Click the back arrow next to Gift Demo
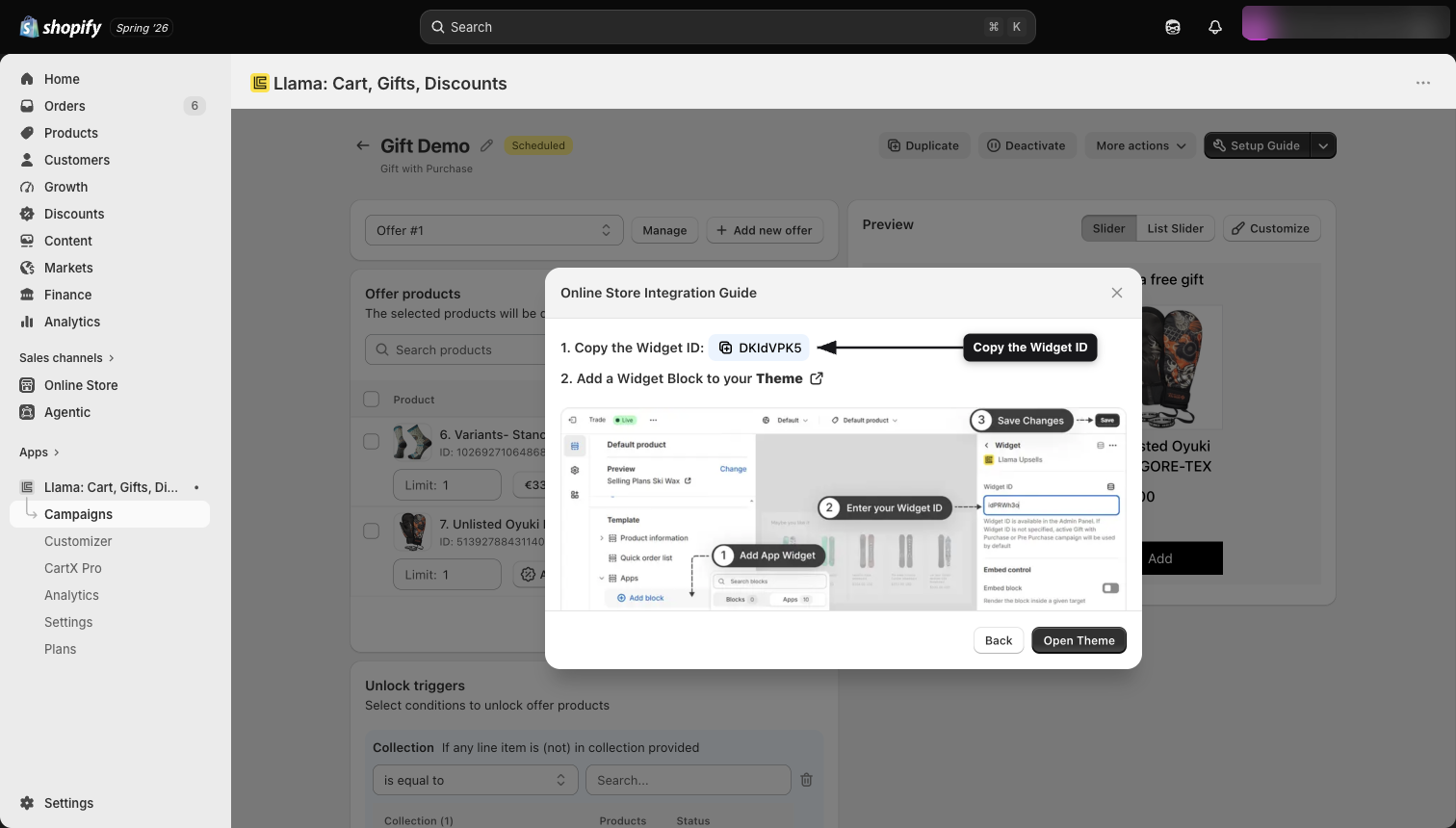Screen dimensions: 1456x828 pyautogui.click(x=363, y=145)
